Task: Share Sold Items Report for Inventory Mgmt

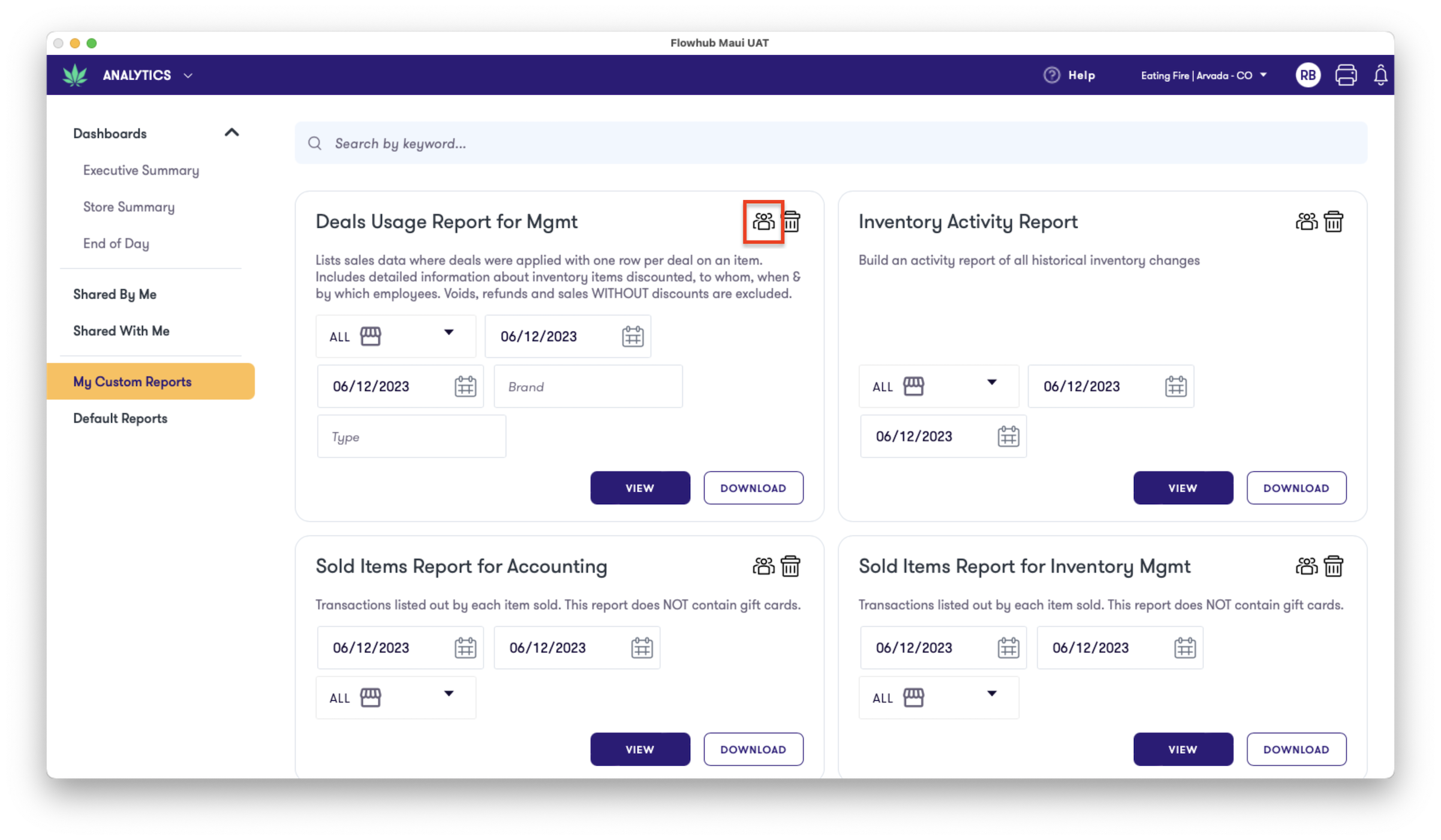Action: 1306,566
